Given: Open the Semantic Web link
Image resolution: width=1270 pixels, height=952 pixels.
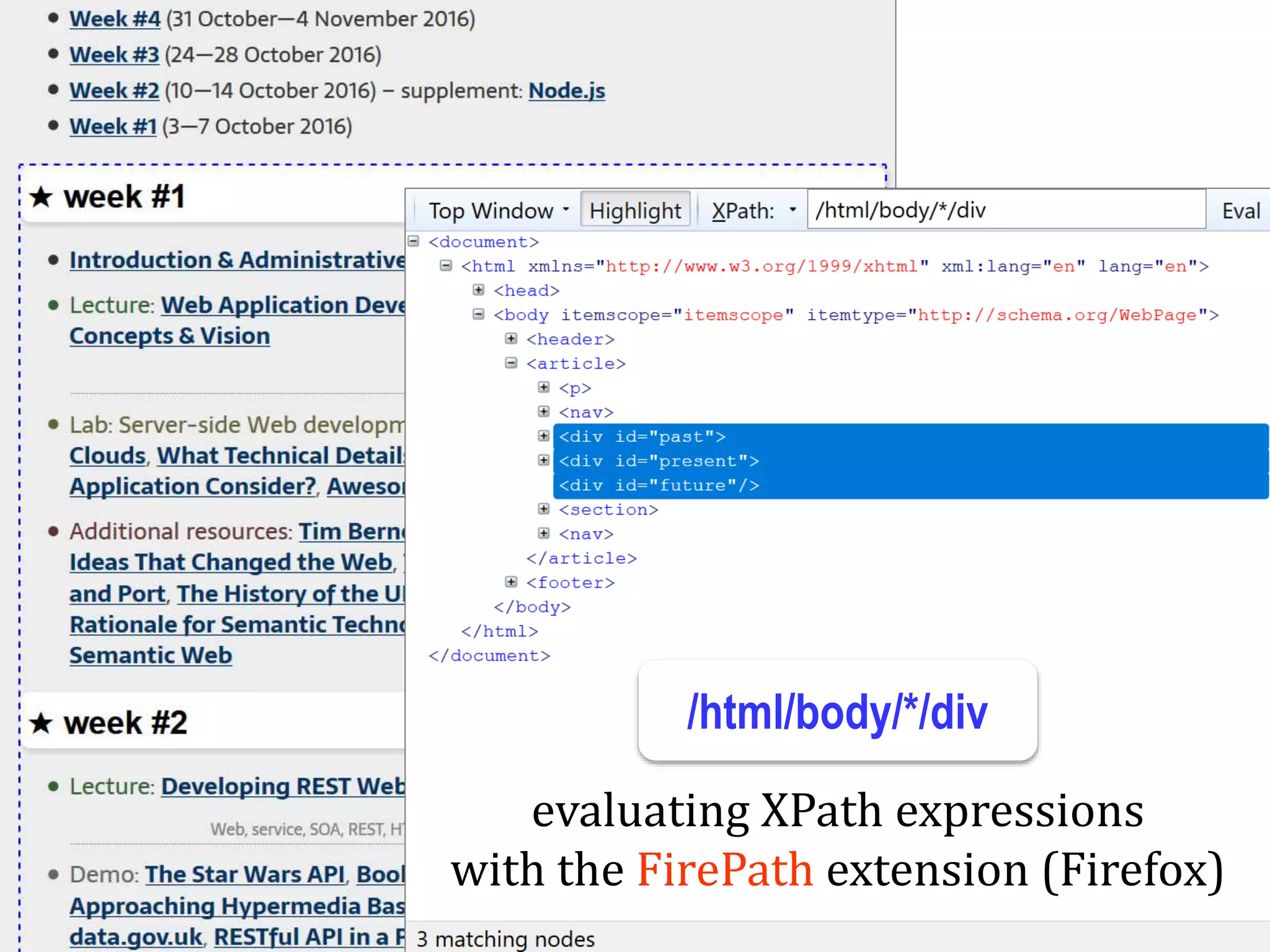Looking at the screenshot, I should 151,655.
